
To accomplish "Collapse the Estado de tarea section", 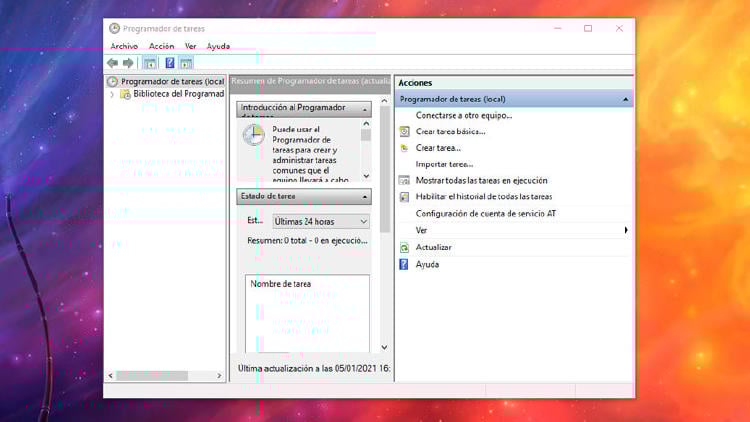I will [x=364, y=196].
